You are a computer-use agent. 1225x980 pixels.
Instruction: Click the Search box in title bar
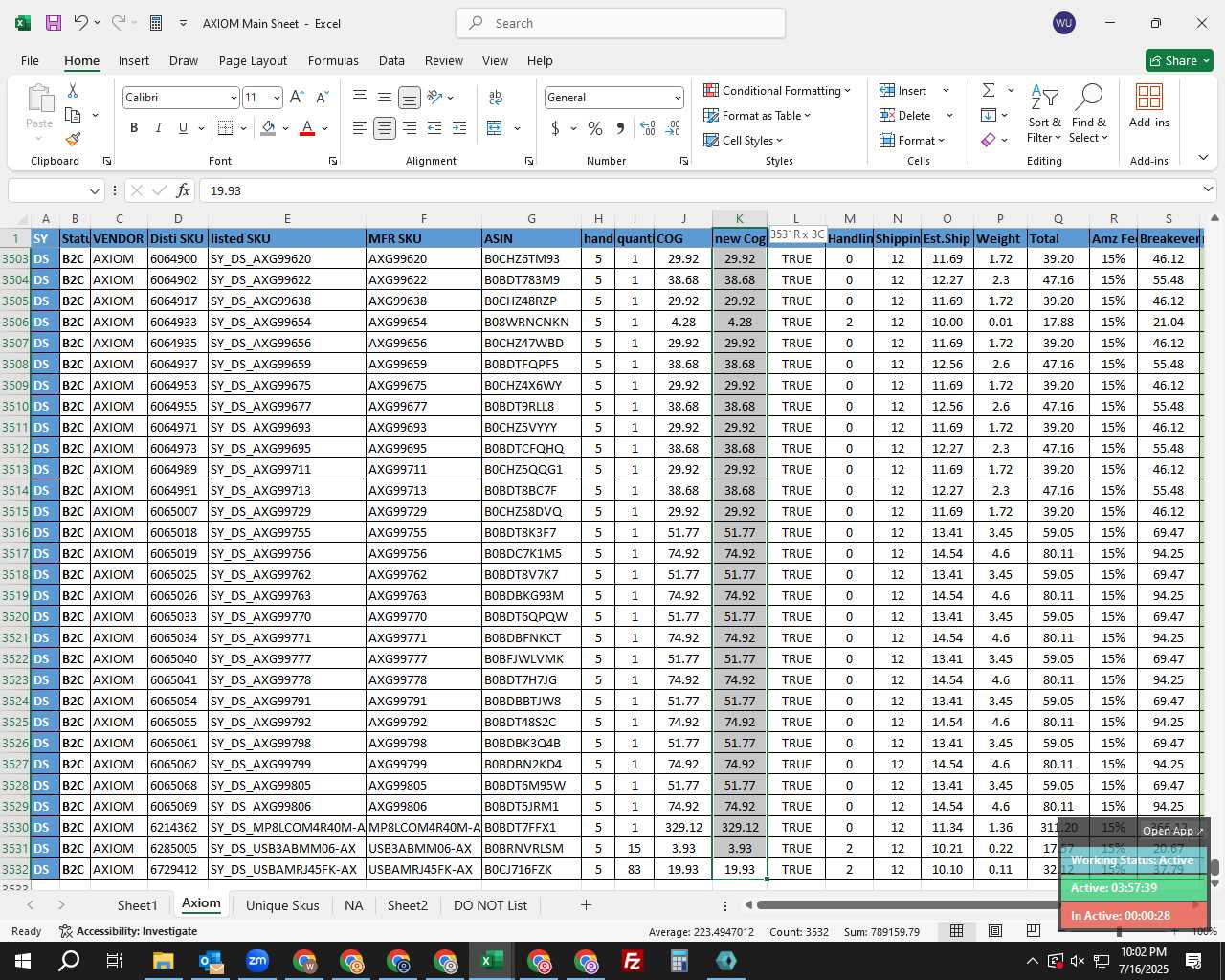(x=620, y=23)
